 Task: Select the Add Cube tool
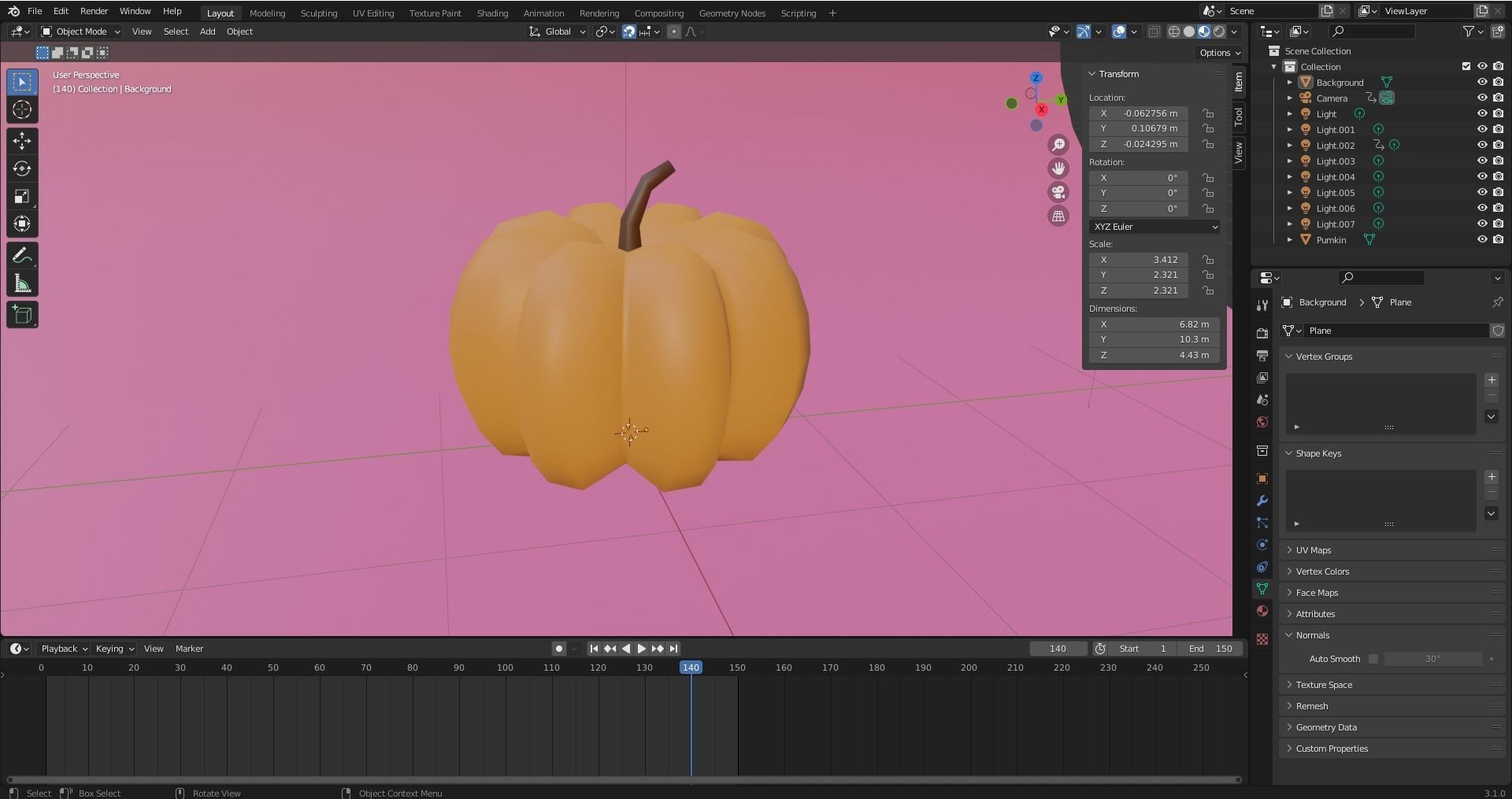[22, 315]
